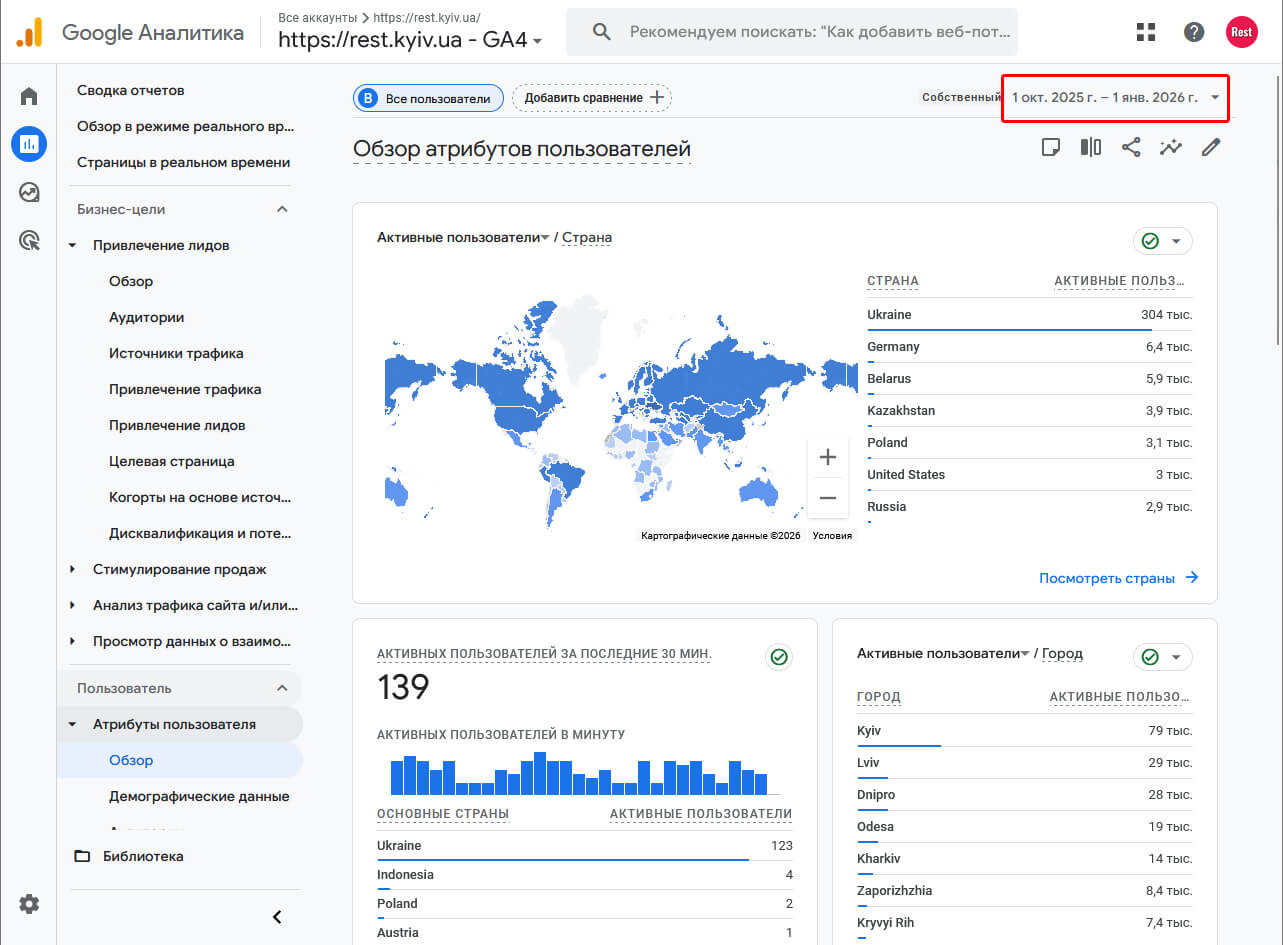Collapse the sidebar navigation with chevron
This screenshot has width=1283, height=945.
277,916
